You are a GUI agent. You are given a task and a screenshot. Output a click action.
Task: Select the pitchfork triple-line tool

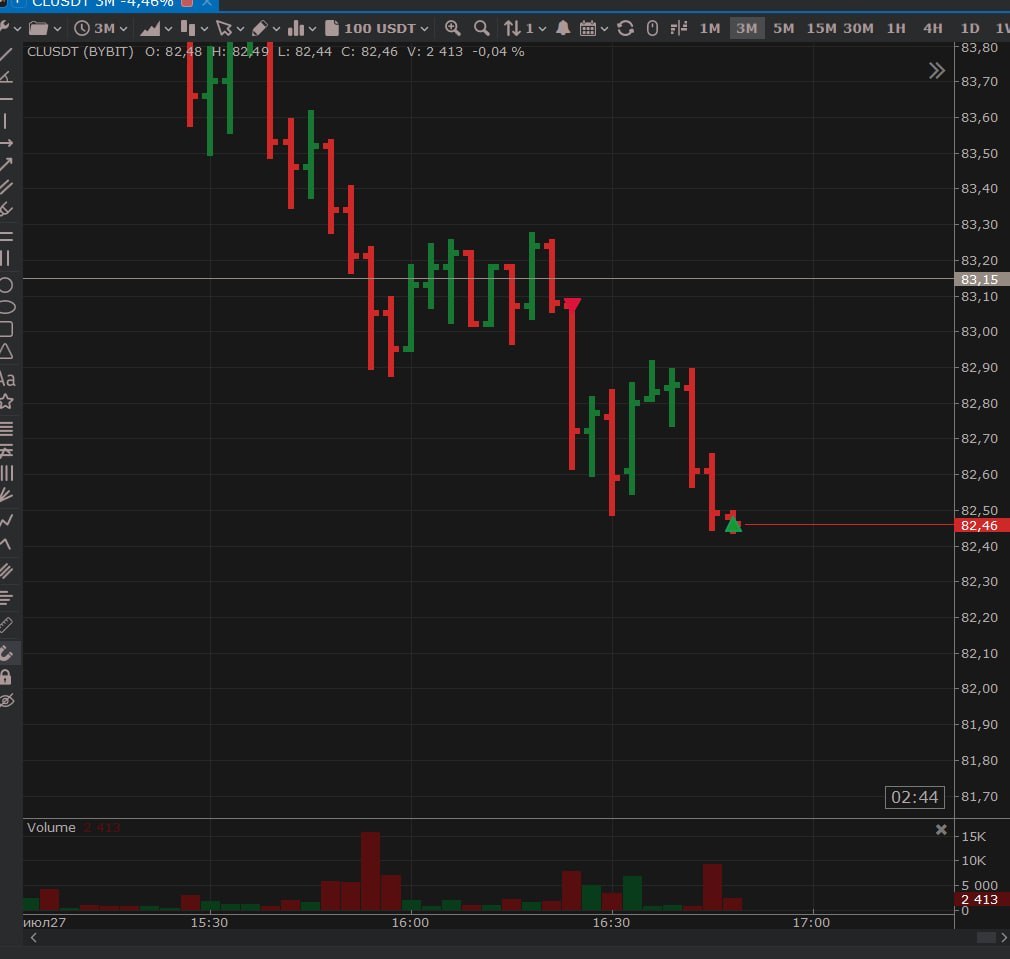(x=6, y=571)
